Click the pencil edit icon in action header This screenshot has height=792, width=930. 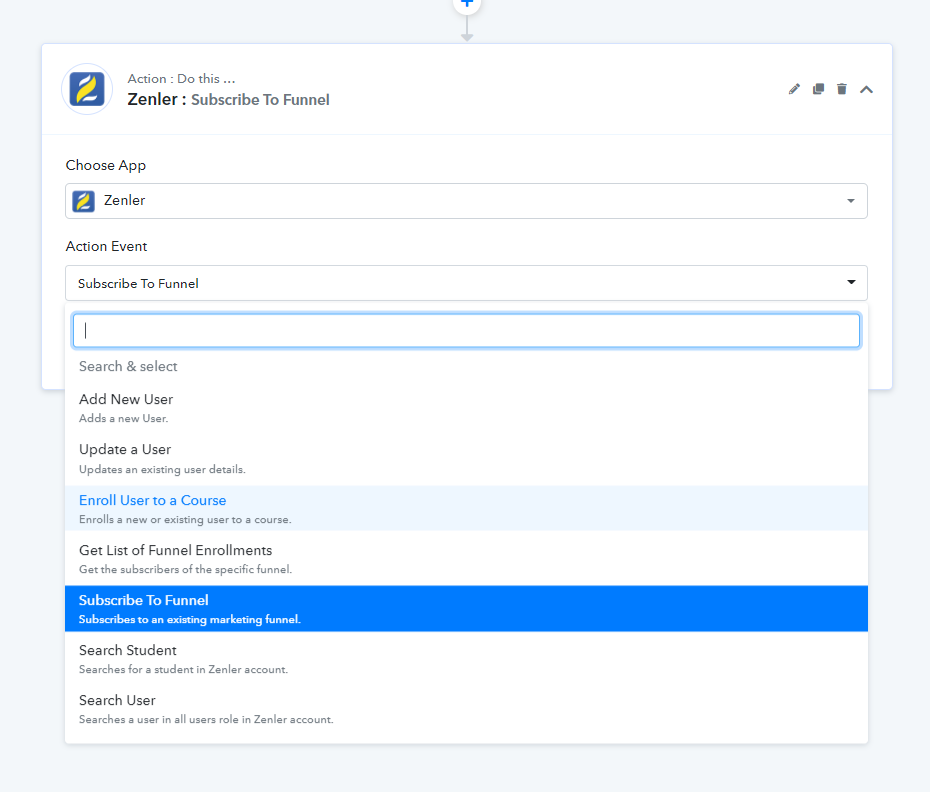pos(794,89)
